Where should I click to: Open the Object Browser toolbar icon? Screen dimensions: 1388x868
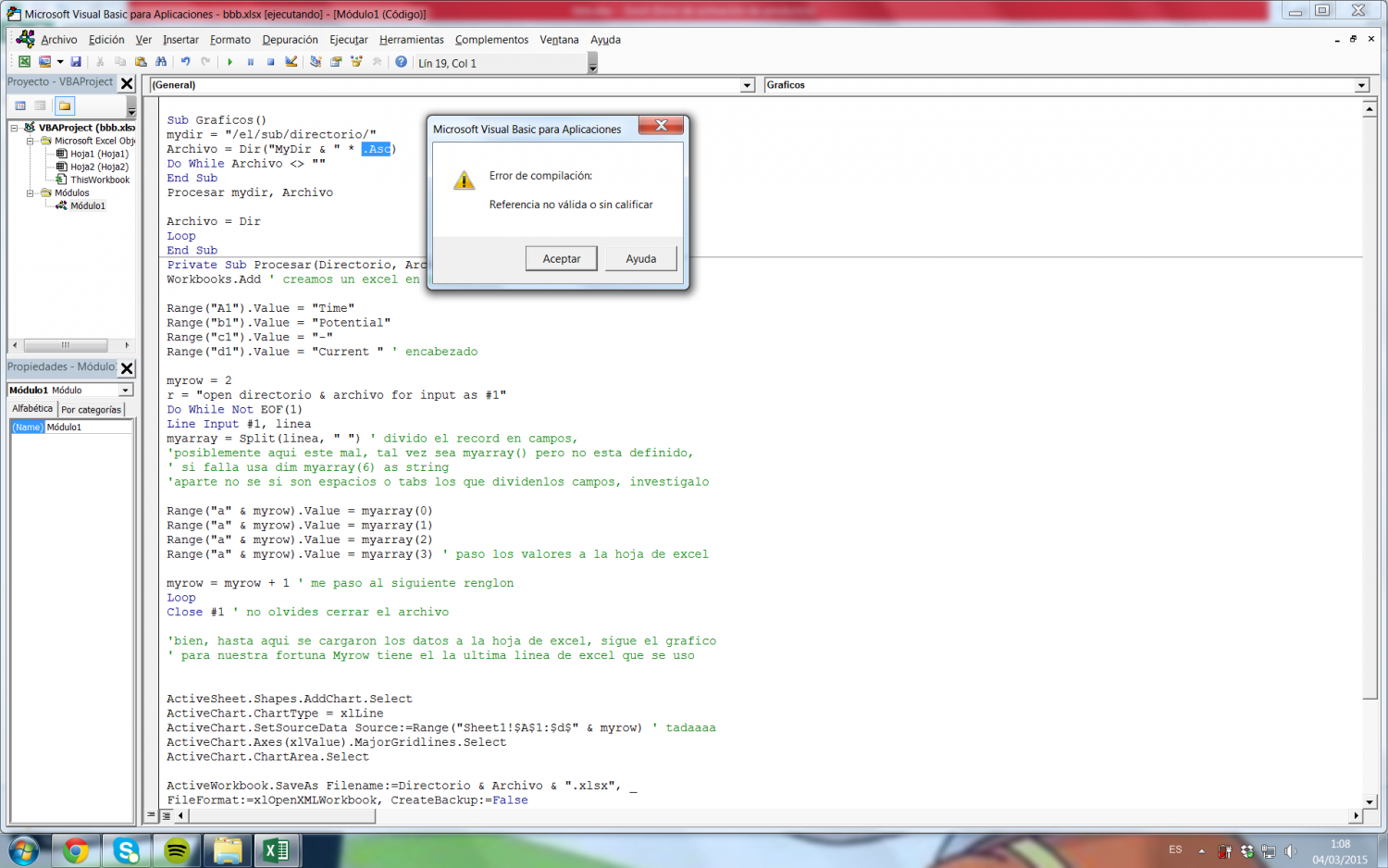[356, 62]
